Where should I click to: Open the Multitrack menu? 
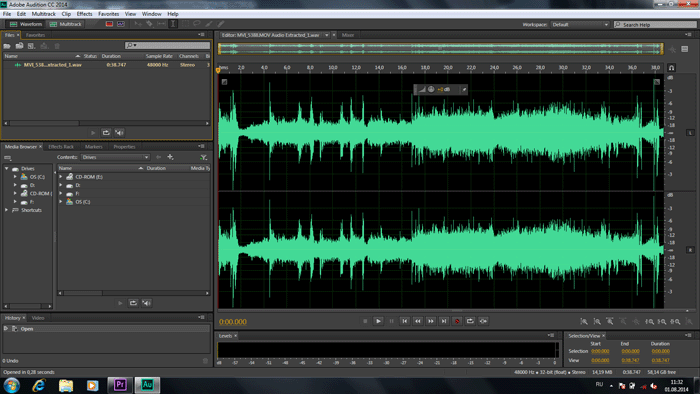point(43,14)
